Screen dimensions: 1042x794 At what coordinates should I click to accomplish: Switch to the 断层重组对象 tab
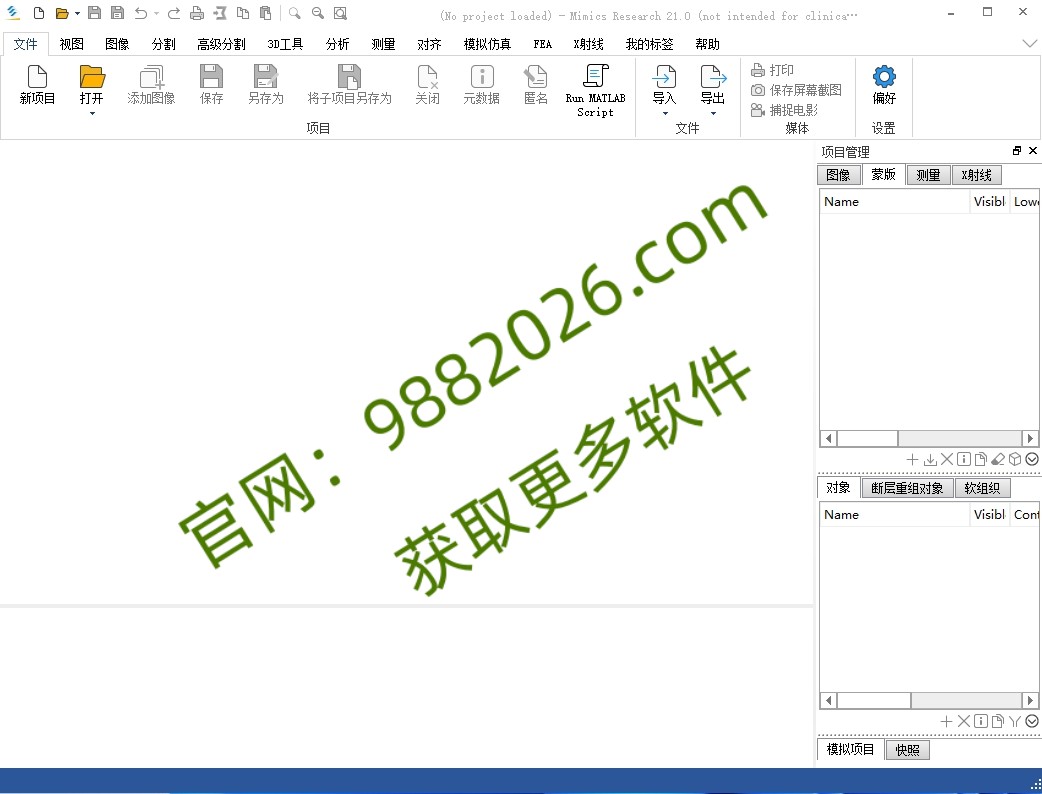(x=907, y=488)
